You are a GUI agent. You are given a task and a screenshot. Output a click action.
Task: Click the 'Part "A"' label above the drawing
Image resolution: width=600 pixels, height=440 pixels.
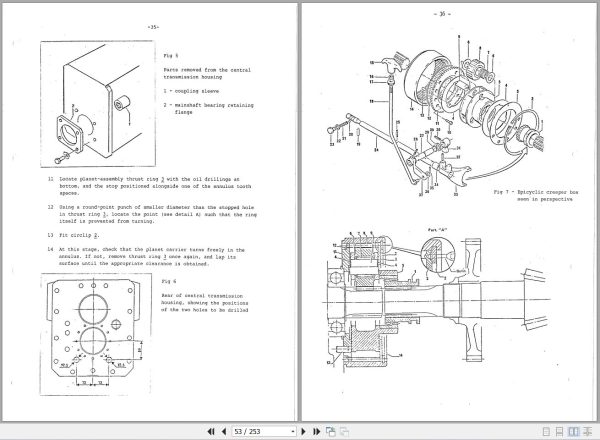437,230
